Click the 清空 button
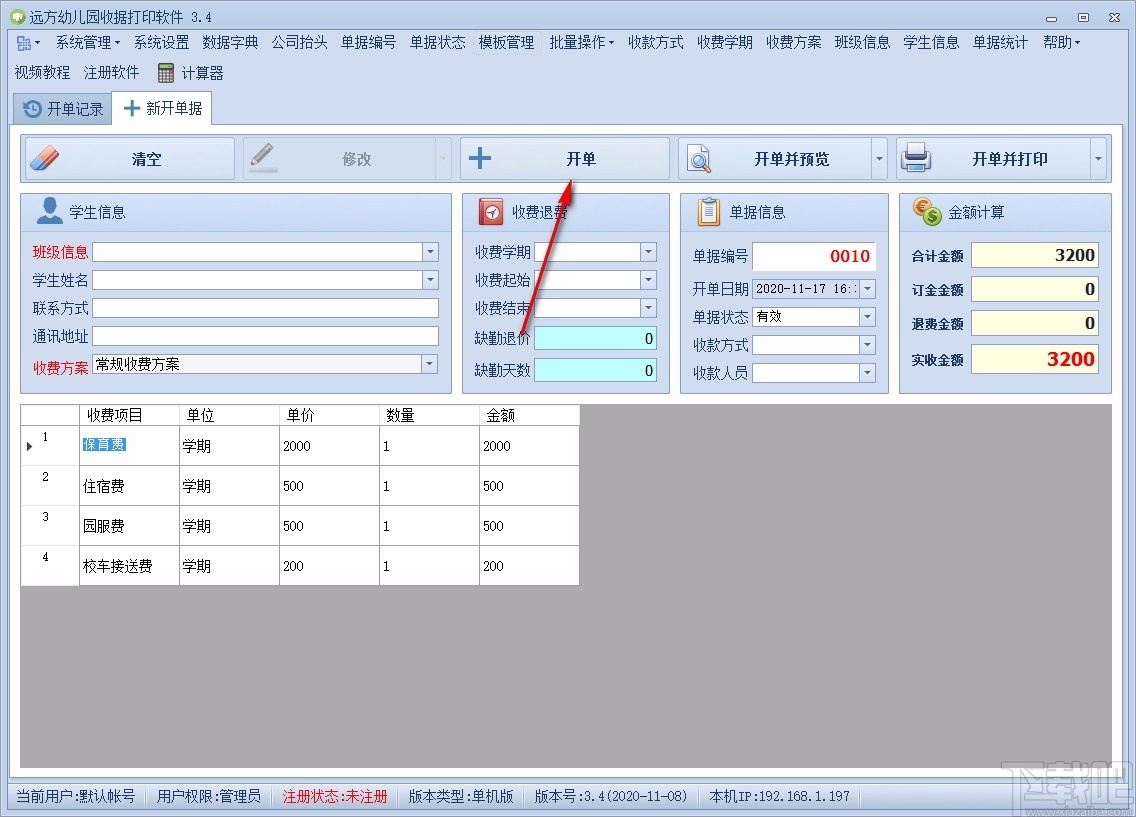This screenshot has width=1136, height=817. pyautogui.click(x=130, y=159)
